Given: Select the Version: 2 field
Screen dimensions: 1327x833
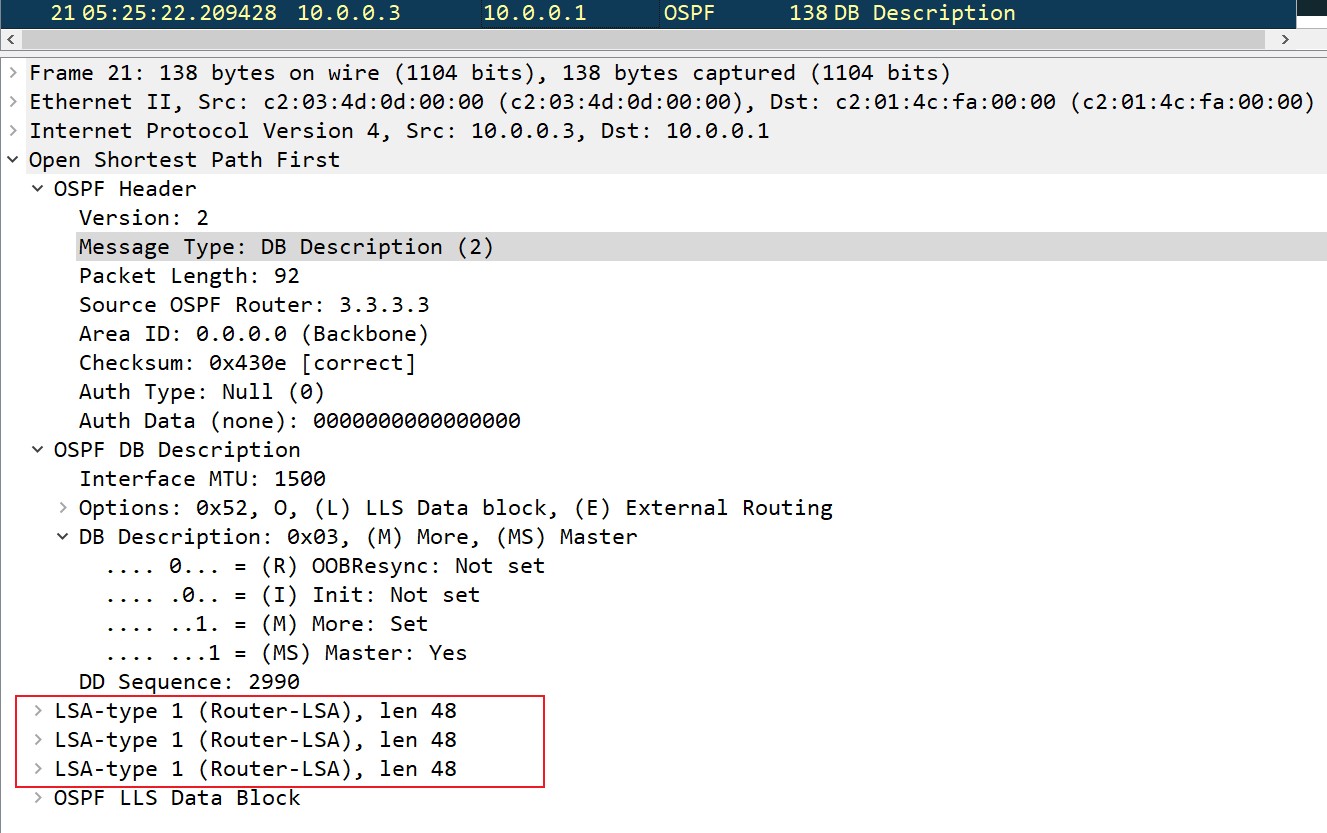Looking at the screenshot, I should 144,218.
